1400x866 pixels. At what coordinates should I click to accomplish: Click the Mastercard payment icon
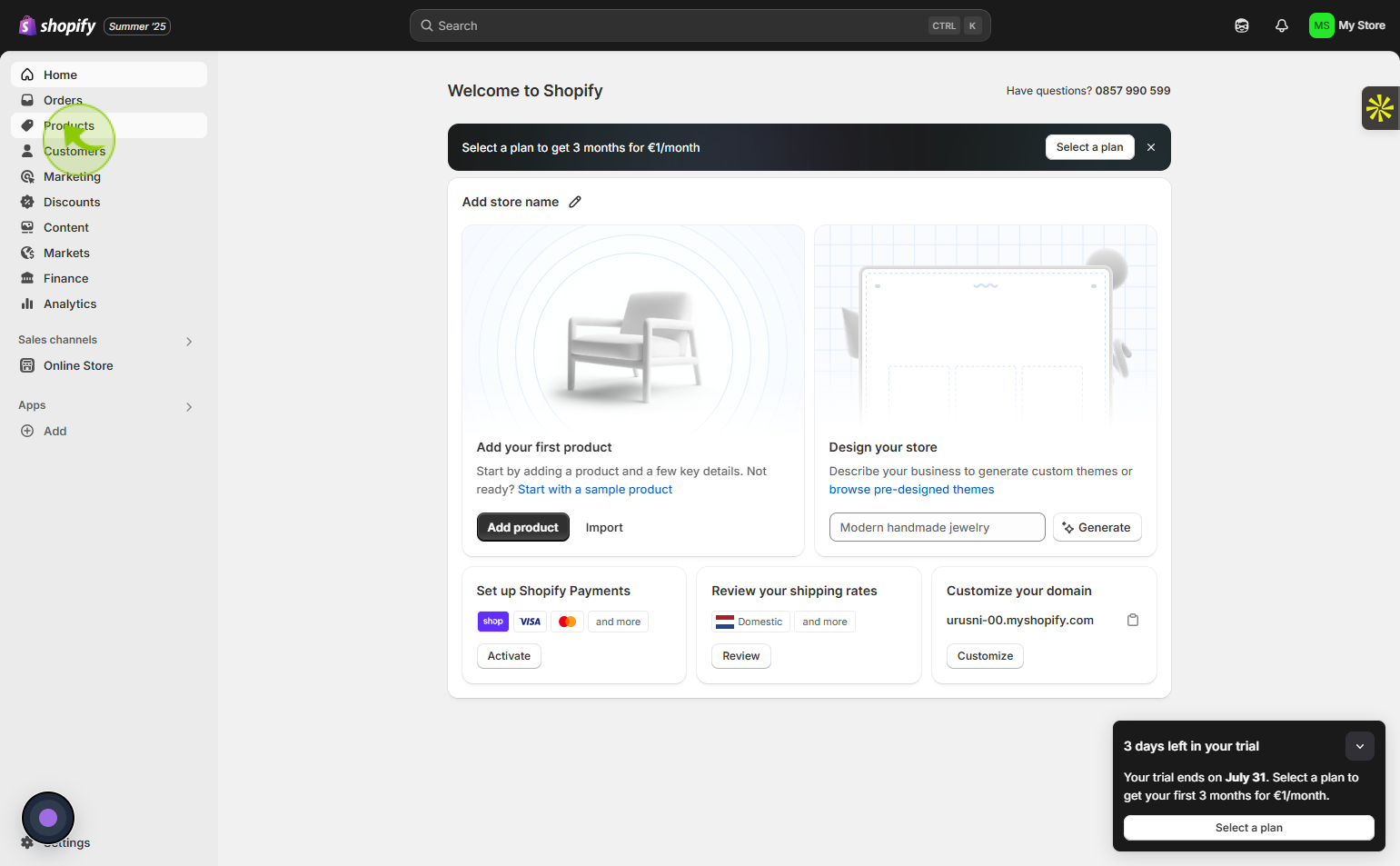[568, 622]
